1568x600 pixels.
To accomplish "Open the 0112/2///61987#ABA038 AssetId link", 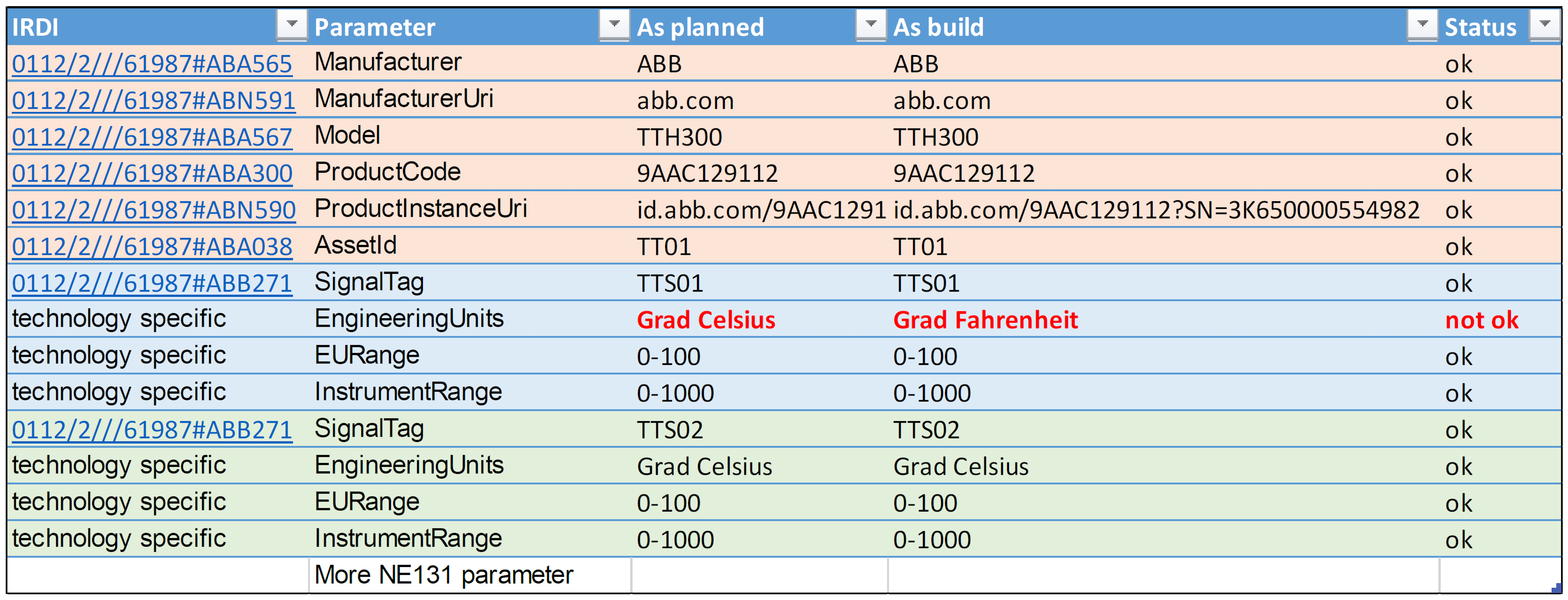I will [152, 247].
